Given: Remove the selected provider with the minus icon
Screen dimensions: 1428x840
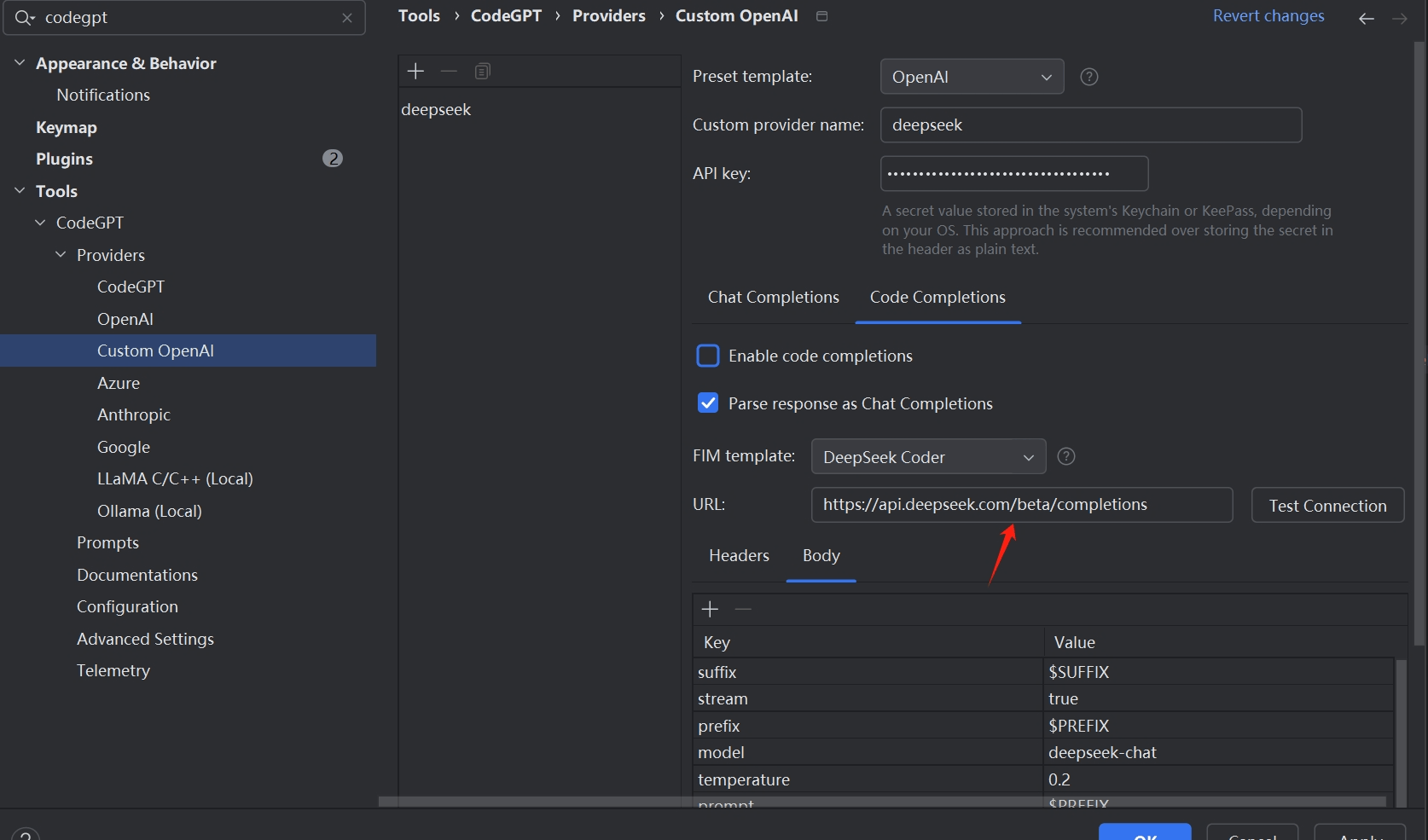Looking at the screenshot, I should coord(449,72).
